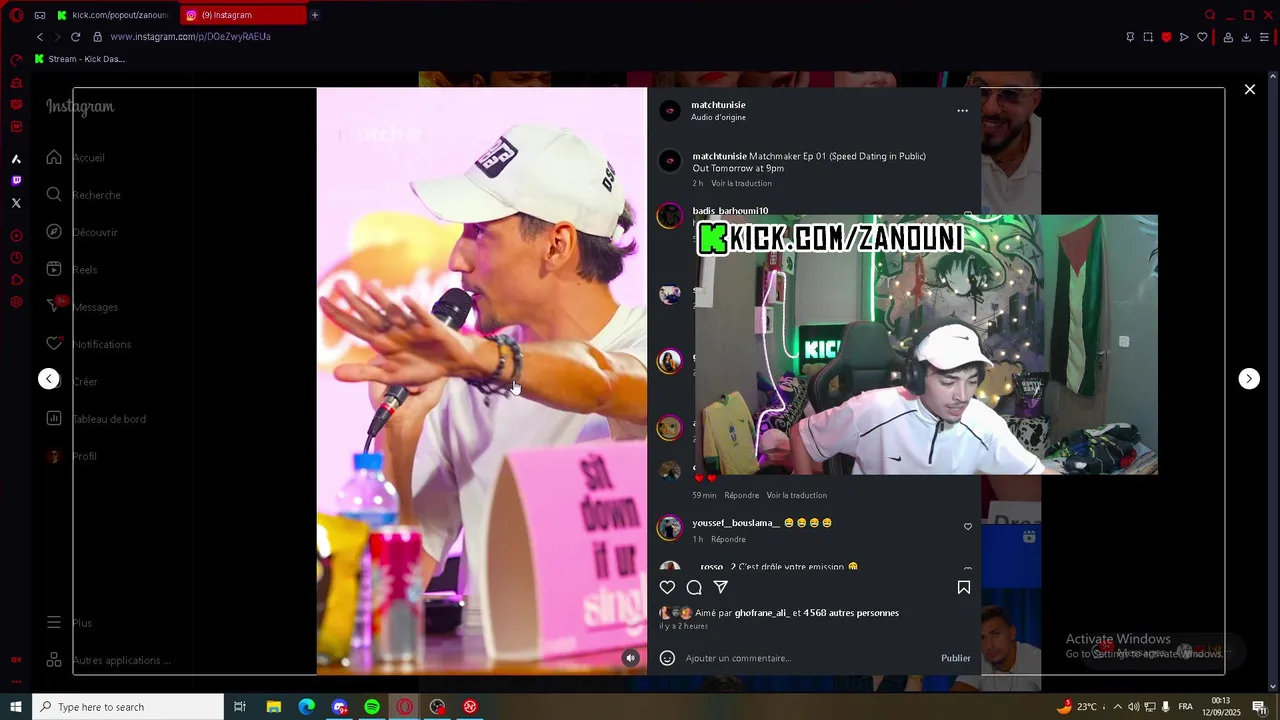The height and width of the screenshot is (720, 1280).
Task: Open Instagram Accueil in sidebar
Action: (75, 158)
